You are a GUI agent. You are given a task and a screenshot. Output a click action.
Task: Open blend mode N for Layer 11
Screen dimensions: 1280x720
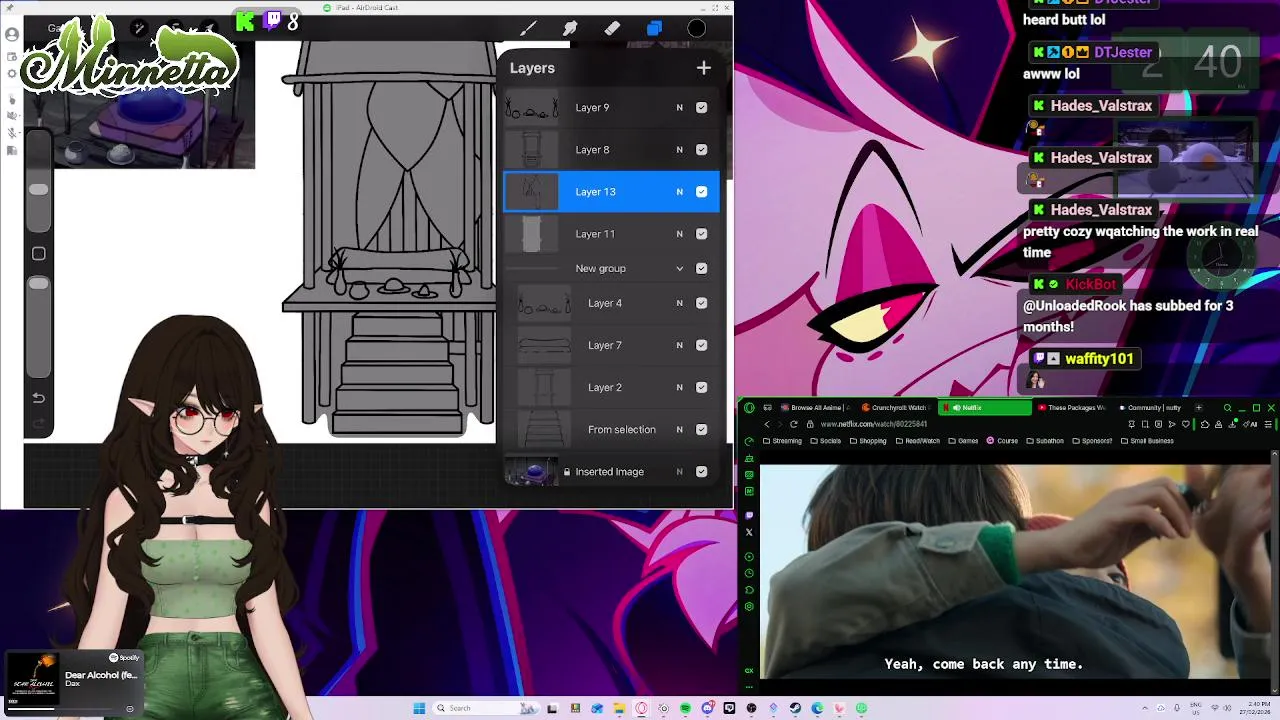click(x=679, y=233)
